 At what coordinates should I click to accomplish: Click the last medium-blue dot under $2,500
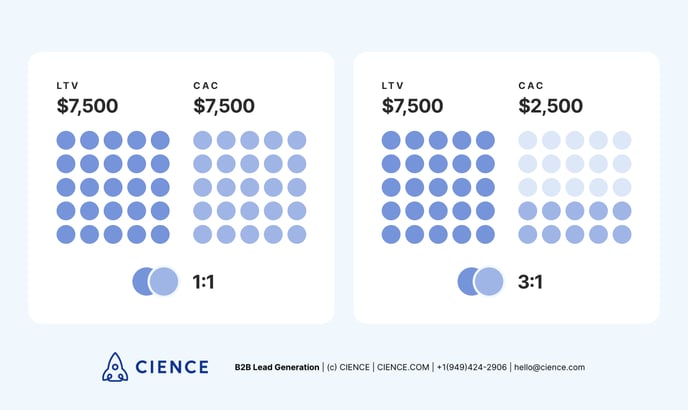[x=622, y=234]
